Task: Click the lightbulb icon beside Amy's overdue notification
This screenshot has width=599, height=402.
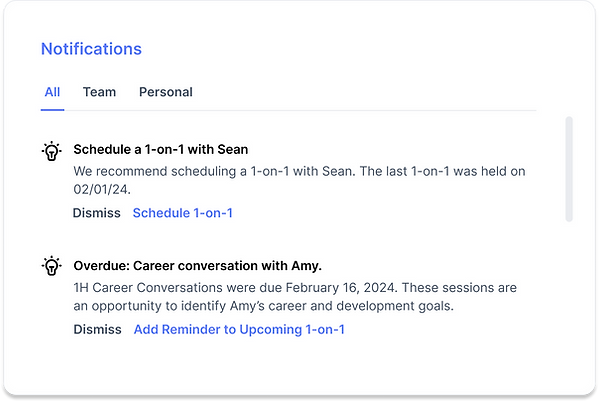Action: 52,266
